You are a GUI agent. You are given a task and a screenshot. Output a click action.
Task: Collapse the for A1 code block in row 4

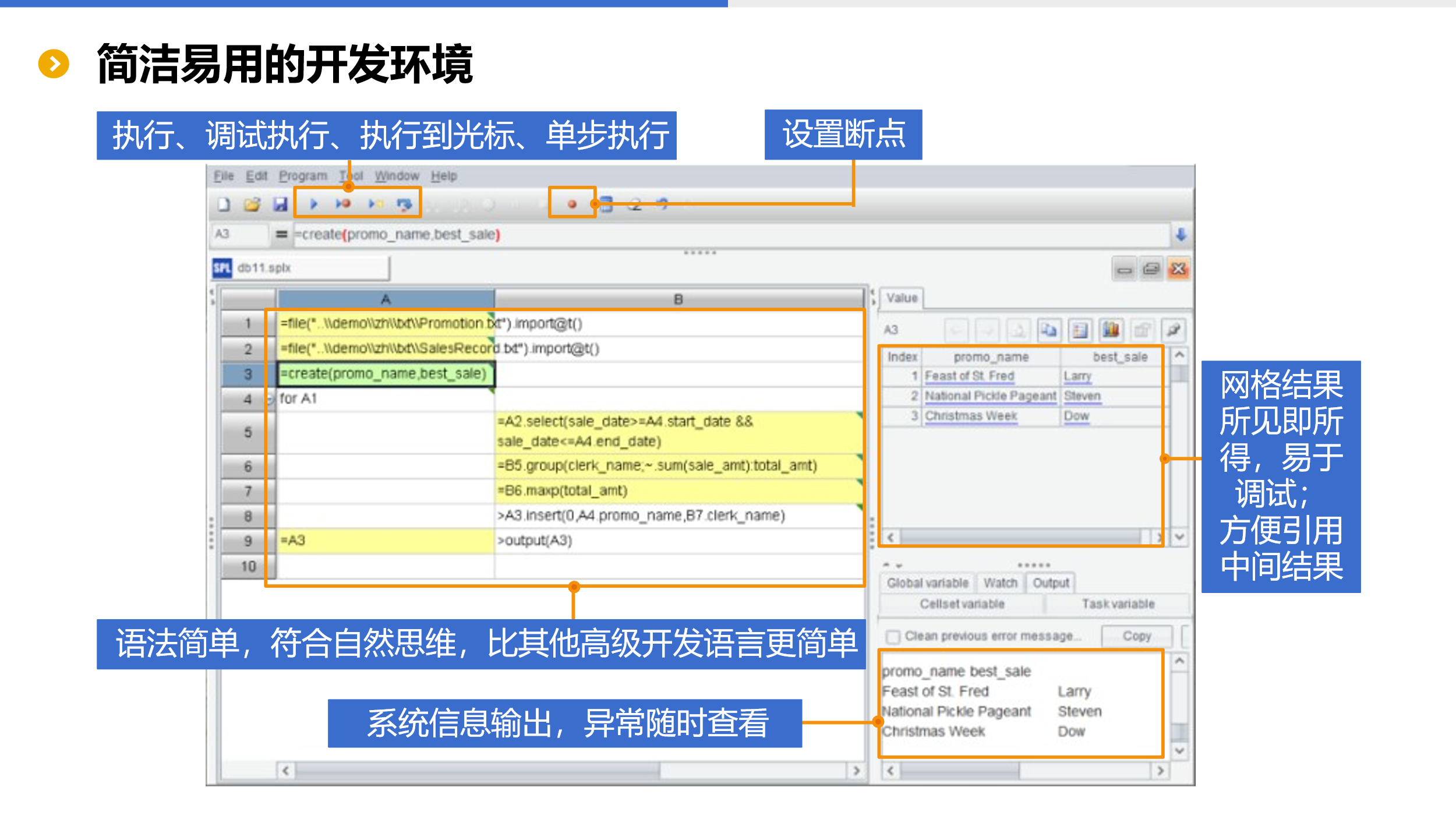click(270, 399)
